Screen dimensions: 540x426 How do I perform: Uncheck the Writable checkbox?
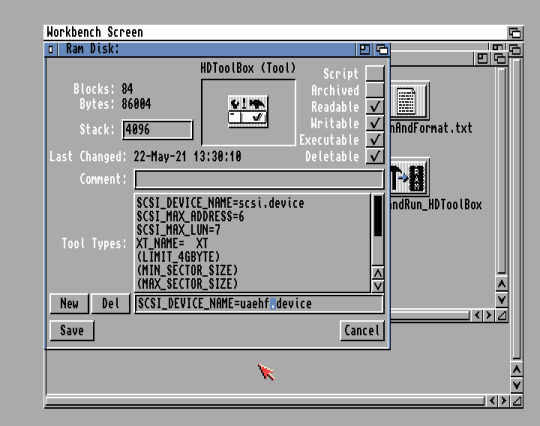(375, 123)
